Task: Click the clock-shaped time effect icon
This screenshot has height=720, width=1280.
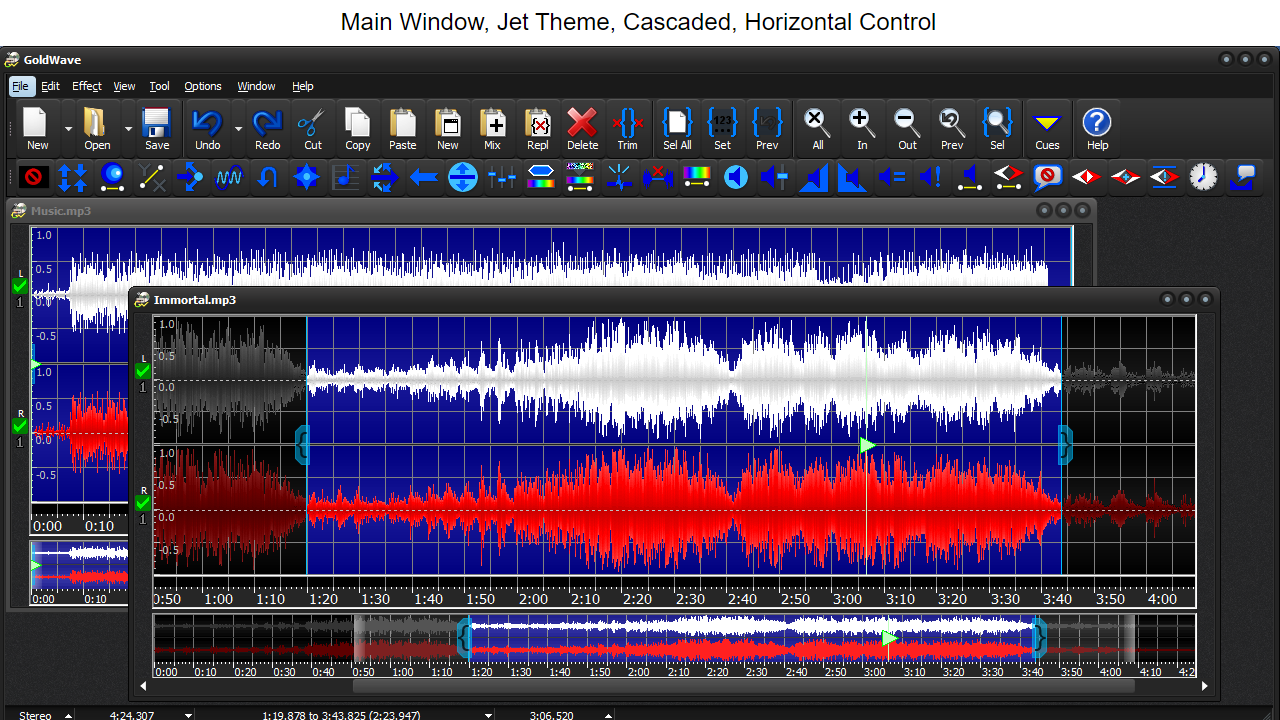Action: [1203, 178]
